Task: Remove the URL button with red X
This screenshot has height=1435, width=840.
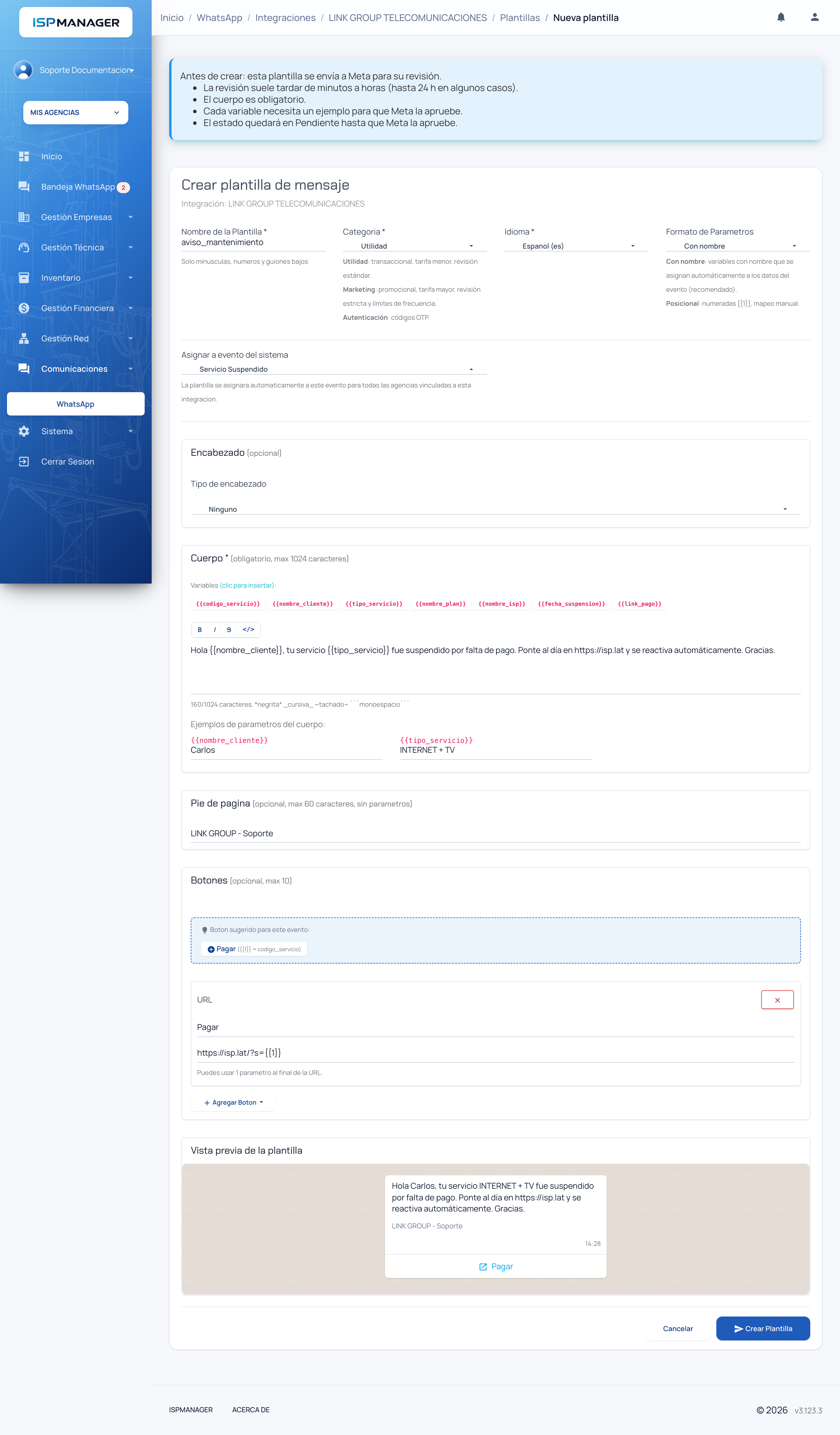Action: coord(777,1000)
